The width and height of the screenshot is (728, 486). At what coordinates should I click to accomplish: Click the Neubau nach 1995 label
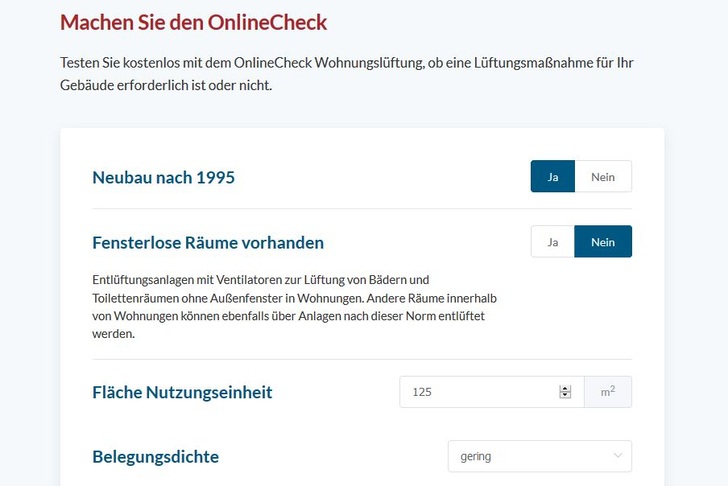click(x=163, y=178)
